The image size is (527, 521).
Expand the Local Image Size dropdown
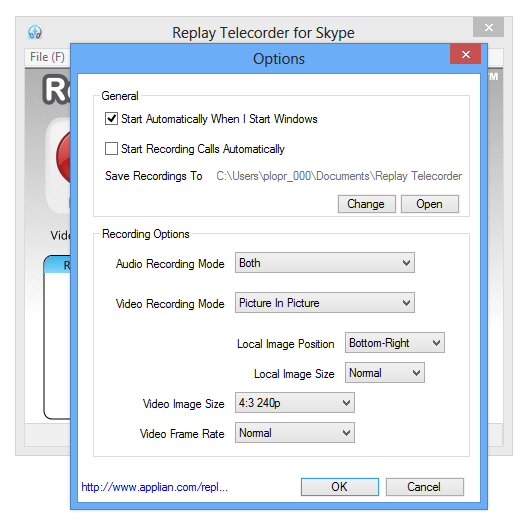click(384, 373)
